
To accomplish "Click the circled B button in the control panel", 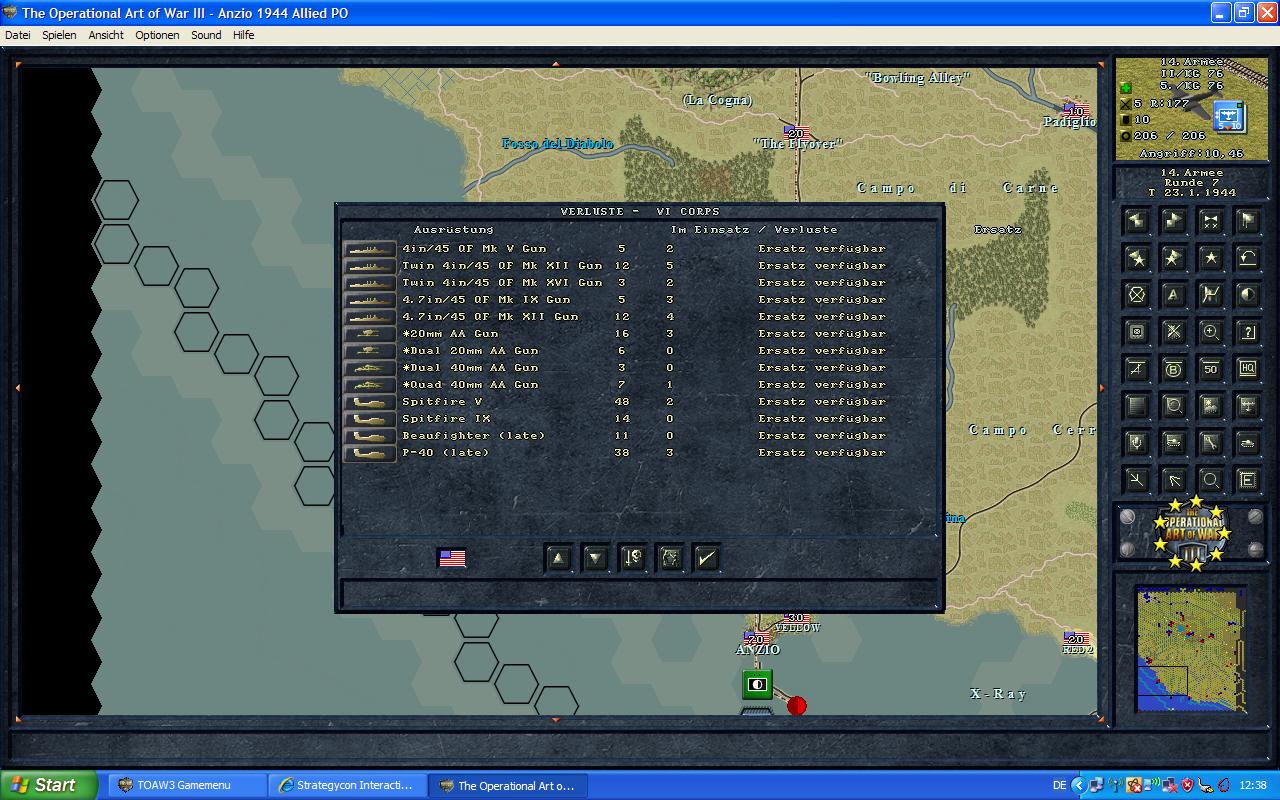I will (1173, 369).
